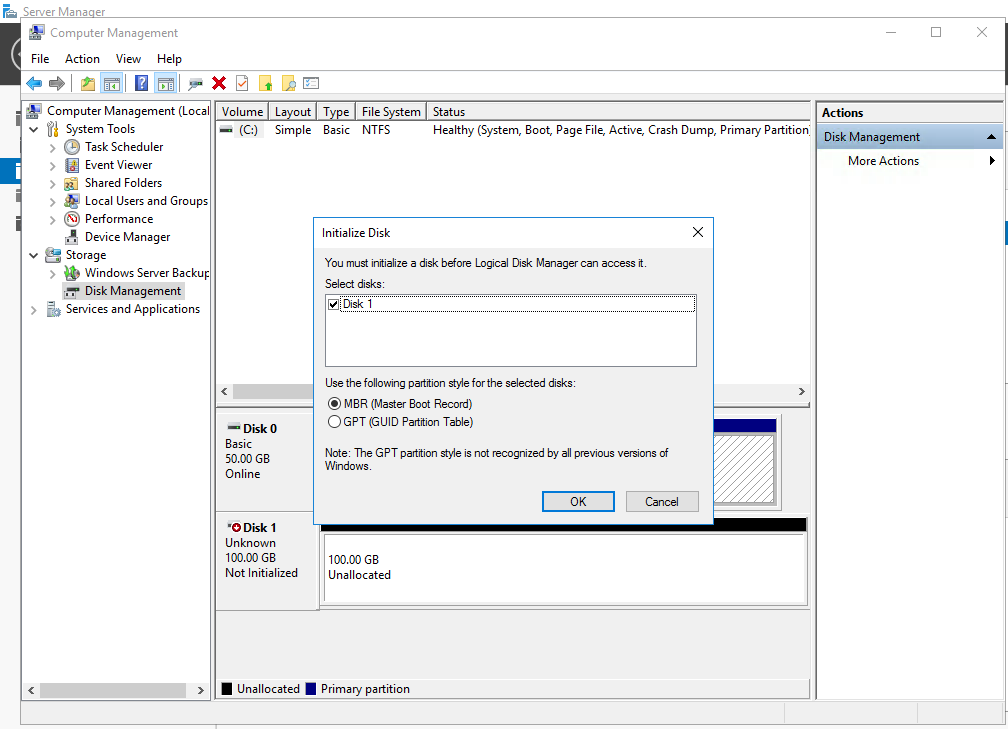Image resolution: width=1008 pixels, height=729 pixels.
Task: Collapse the Storage node
Action: (x=33, y=255)
